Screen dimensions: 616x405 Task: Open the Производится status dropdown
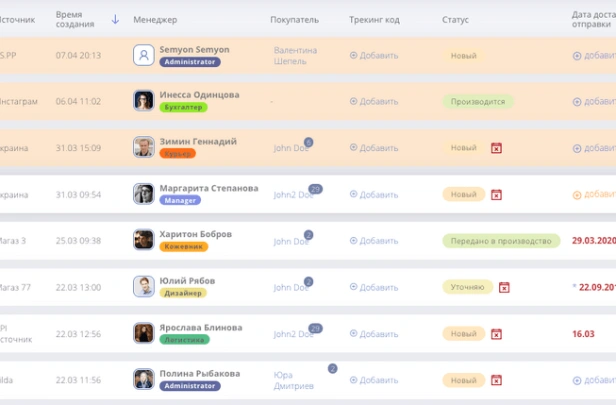(x=478, y=101)
